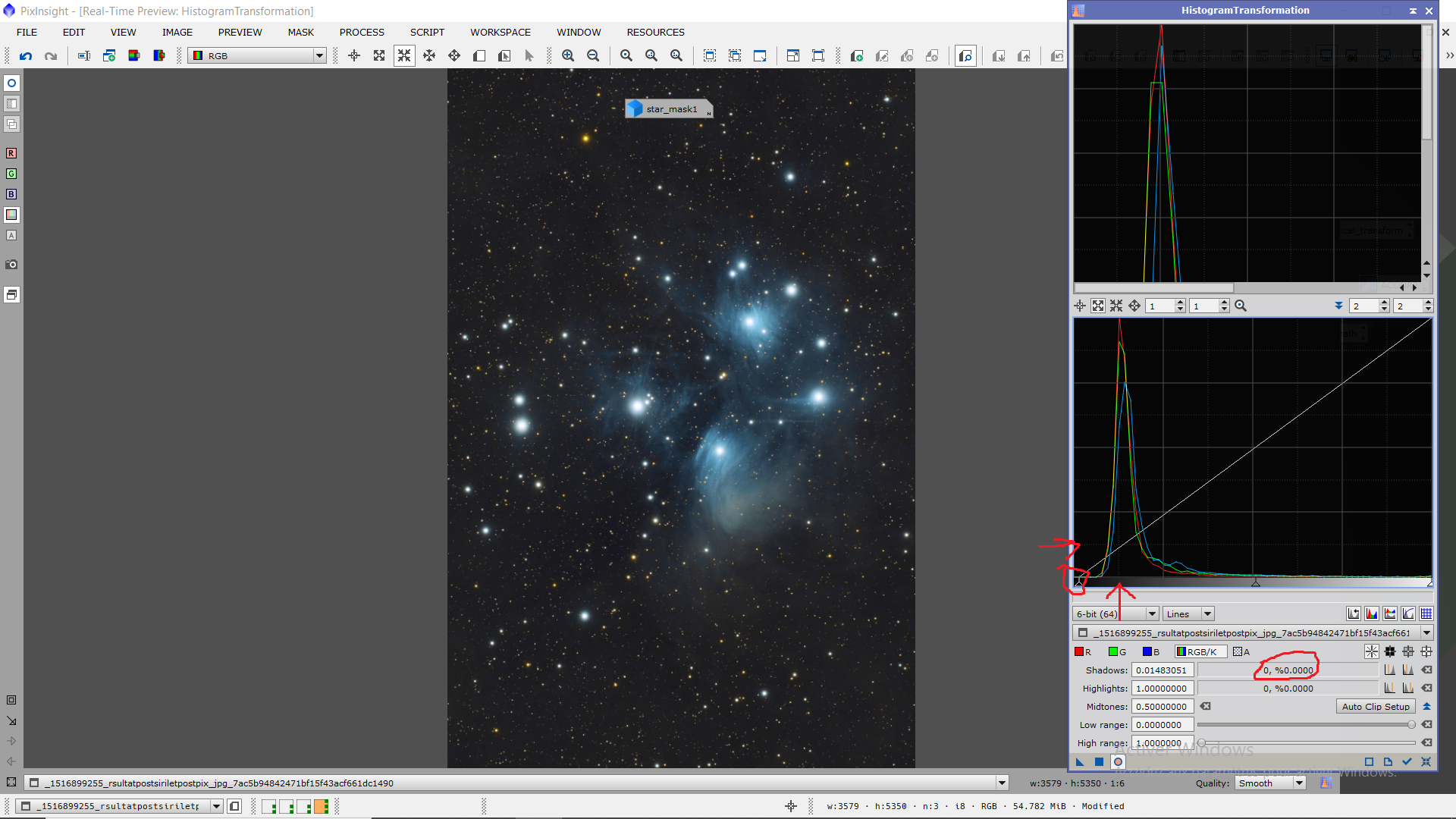Reset the midtones balance value

point(1205,707)
